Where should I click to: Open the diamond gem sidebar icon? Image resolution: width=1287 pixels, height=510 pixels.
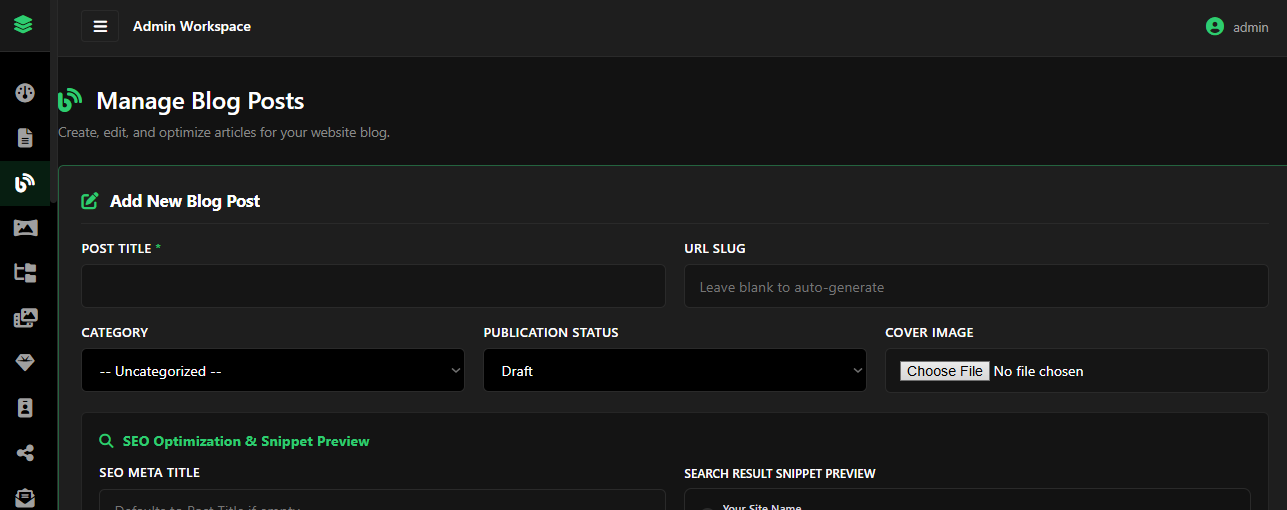pos(25,363)
